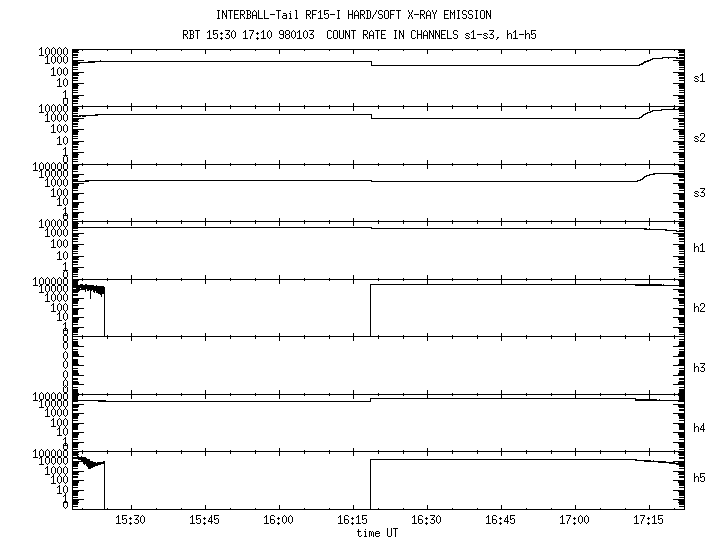Screen dimensions: 720x550
Task: Select the h4 channel label
Action: point(699,428)
